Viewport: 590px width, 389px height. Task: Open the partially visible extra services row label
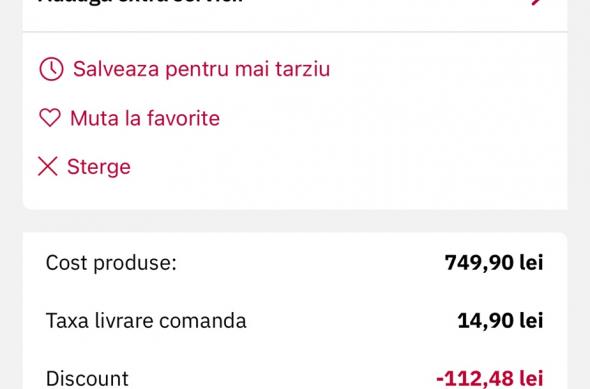140,1
